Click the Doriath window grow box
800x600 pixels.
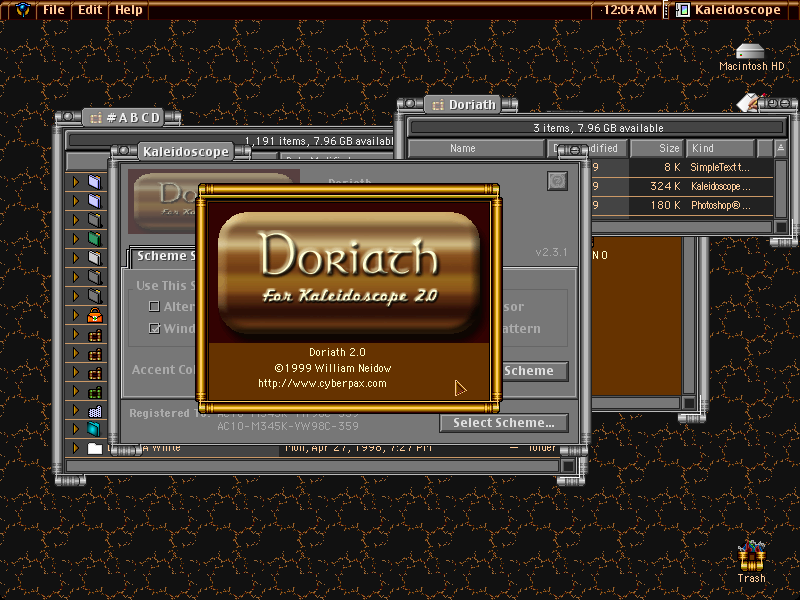[x=781, y=226]
